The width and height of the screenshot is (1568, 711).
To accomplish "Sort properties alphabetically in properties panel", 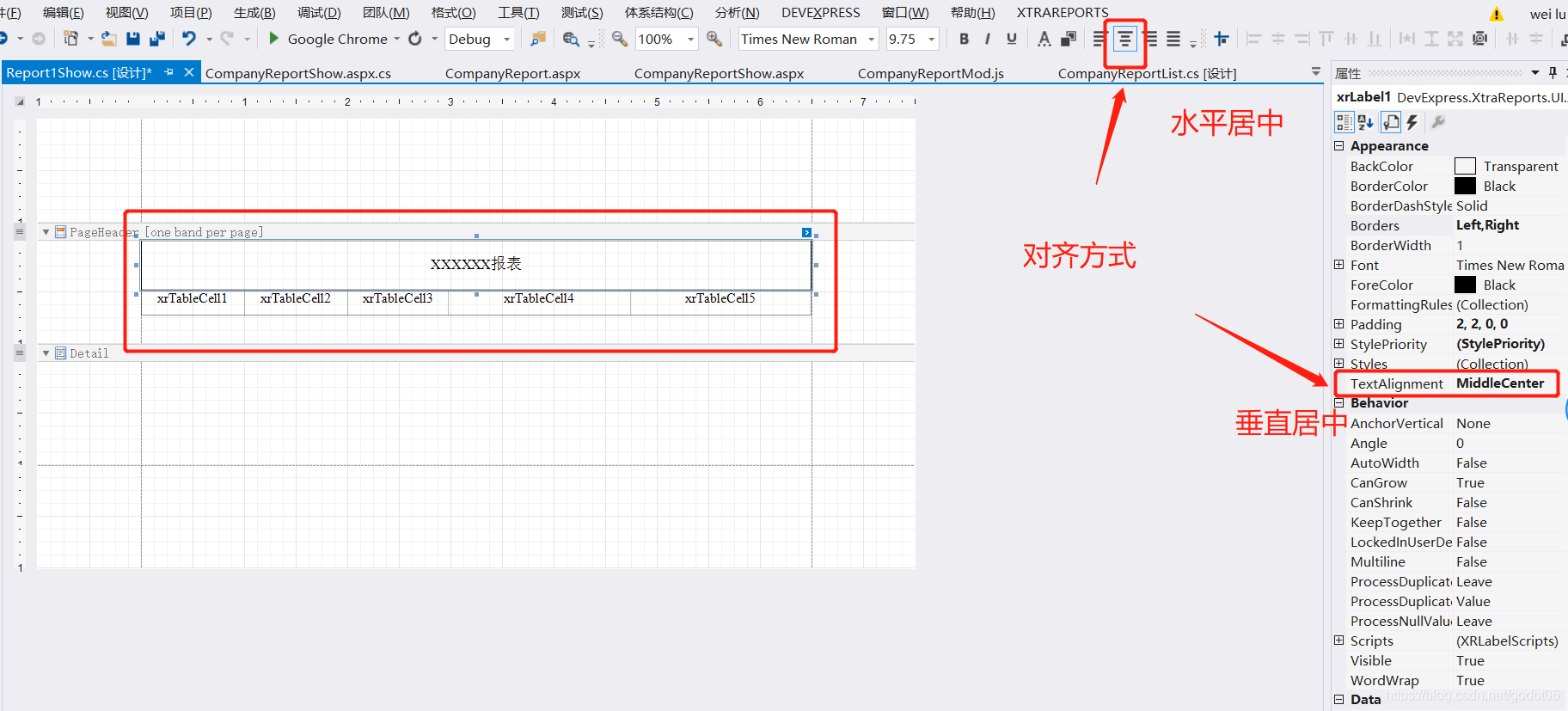I will click(1366, 122).
